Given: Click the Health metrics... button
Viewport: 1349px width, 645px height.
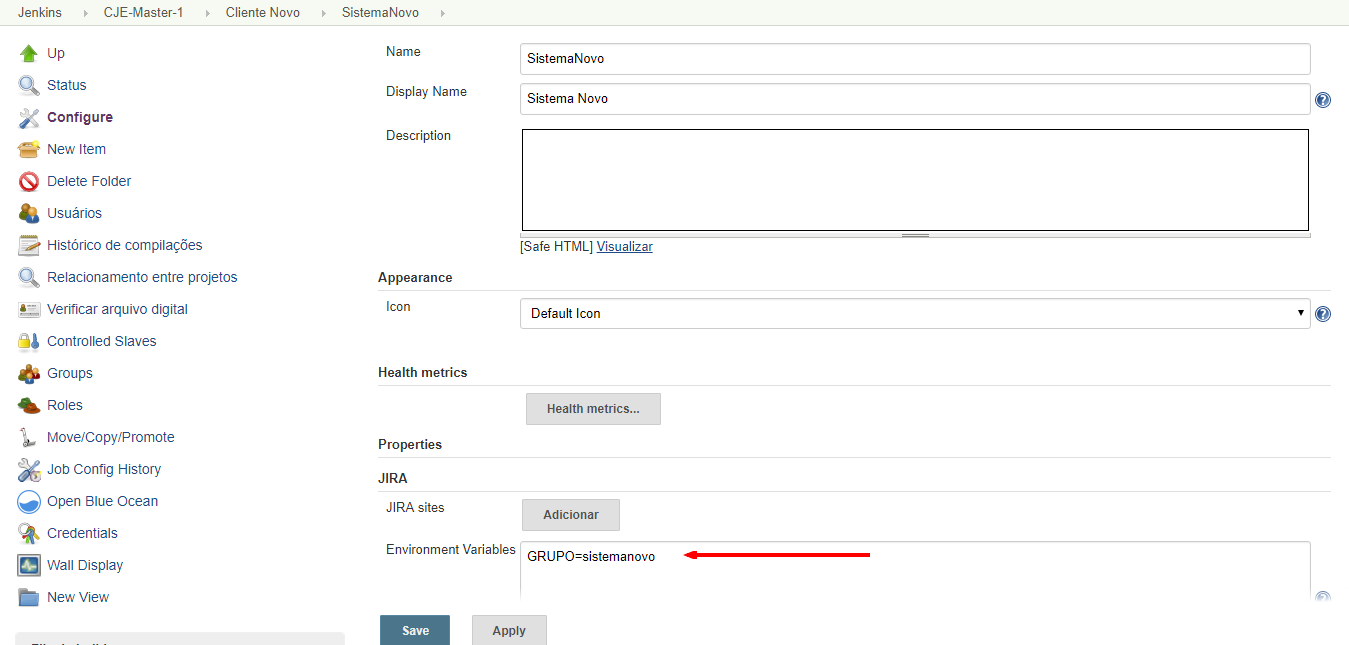Looking at the screenshot, I should 593,409.
